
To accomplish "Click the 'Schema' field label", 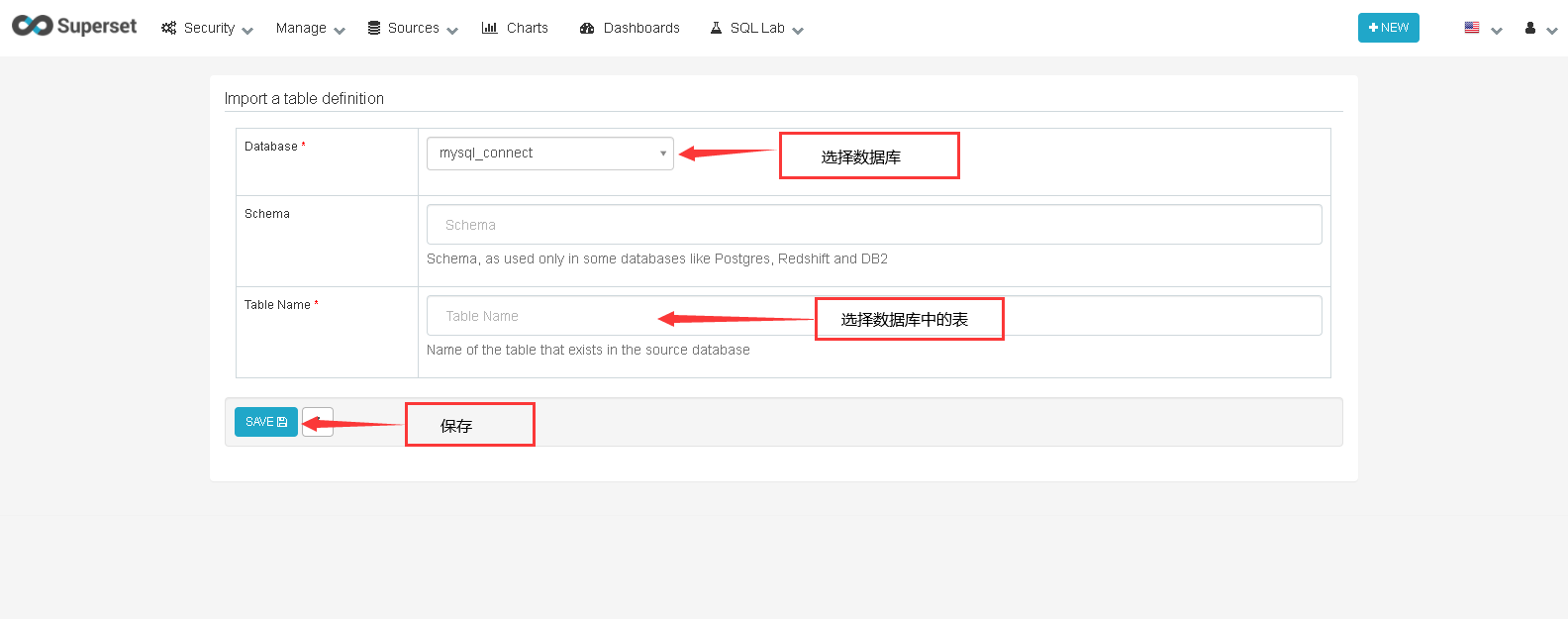I will pos(267,214).
